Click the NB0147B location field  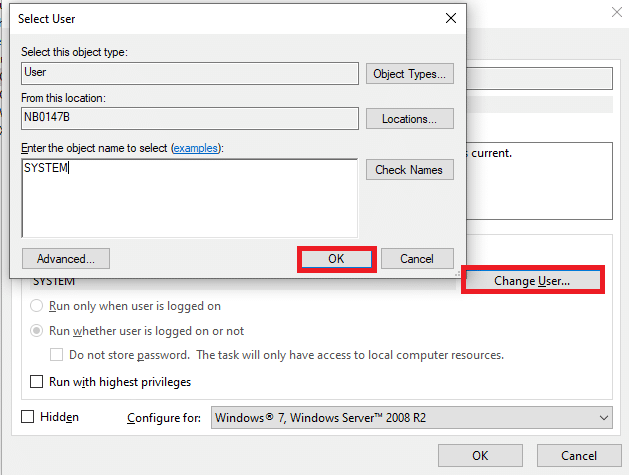189,118
